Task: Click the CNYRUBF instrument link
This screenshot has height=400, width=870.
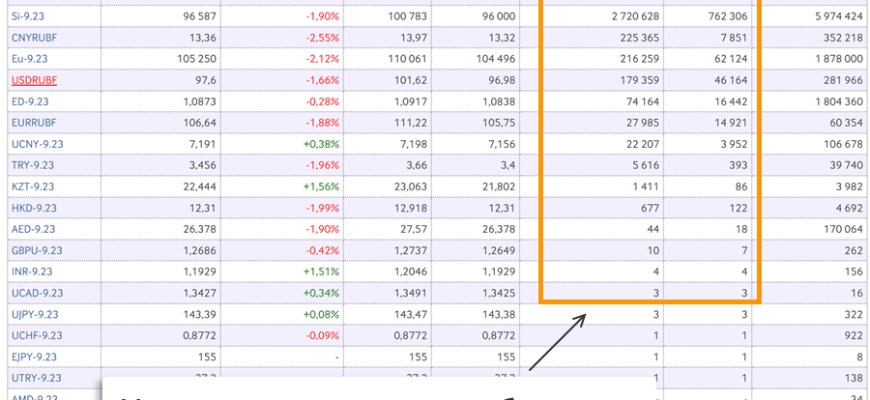Action: (34, 38)
